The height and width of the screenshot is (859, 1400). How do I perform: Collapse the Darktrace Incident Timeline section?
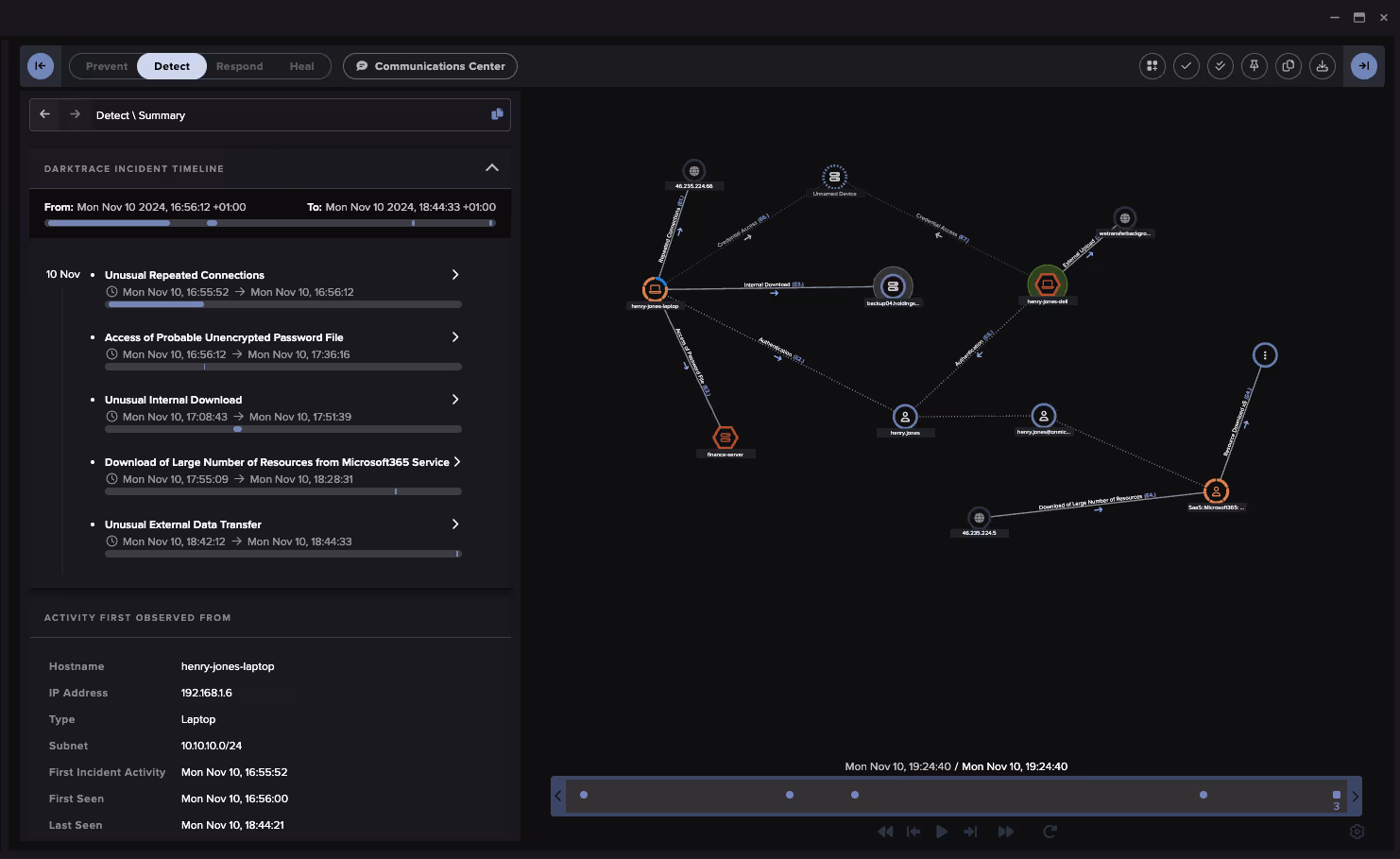[x=491, y=167]
